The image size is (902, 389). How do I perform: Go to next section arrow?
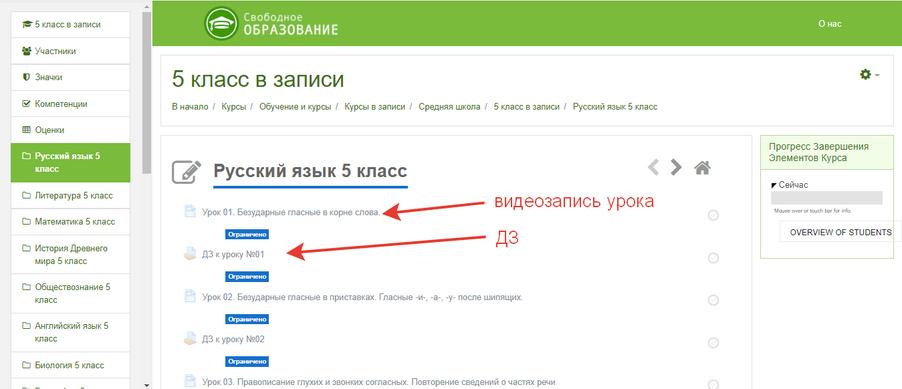coord(676,167)
